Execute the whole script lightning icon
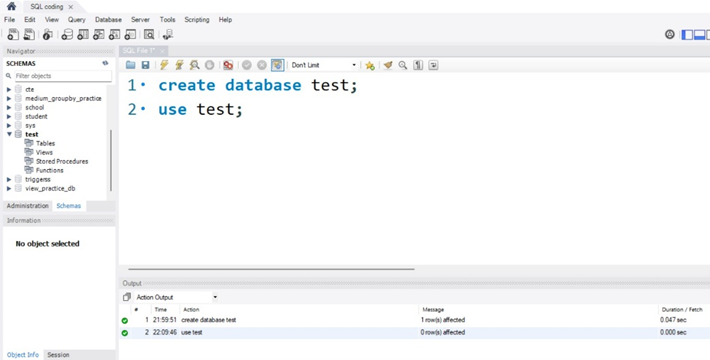The height and width of the screenshot is (360, 710). click(x=164, y=65)
